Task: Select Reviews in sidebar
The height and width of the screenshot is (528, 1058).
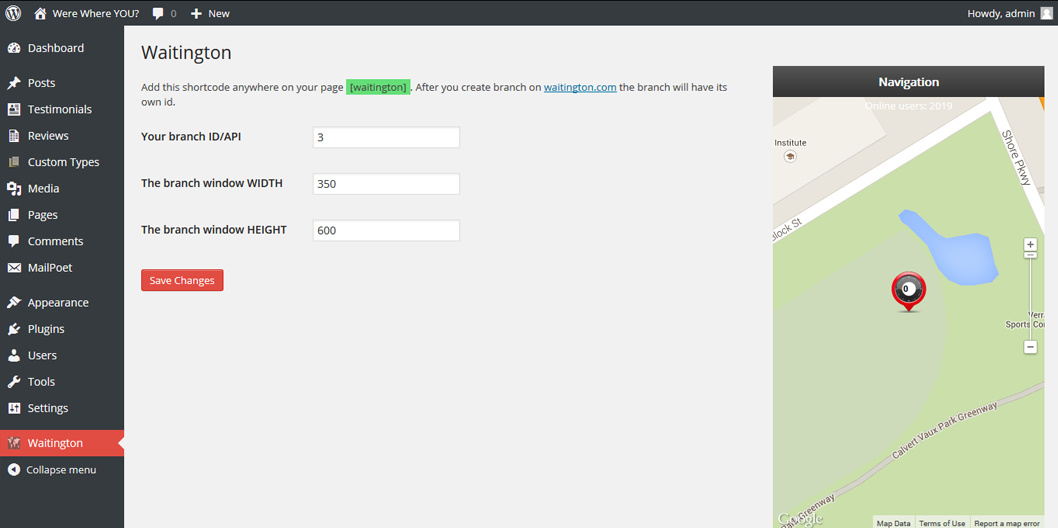Action: pyautogui.click(x=48, y=136)
